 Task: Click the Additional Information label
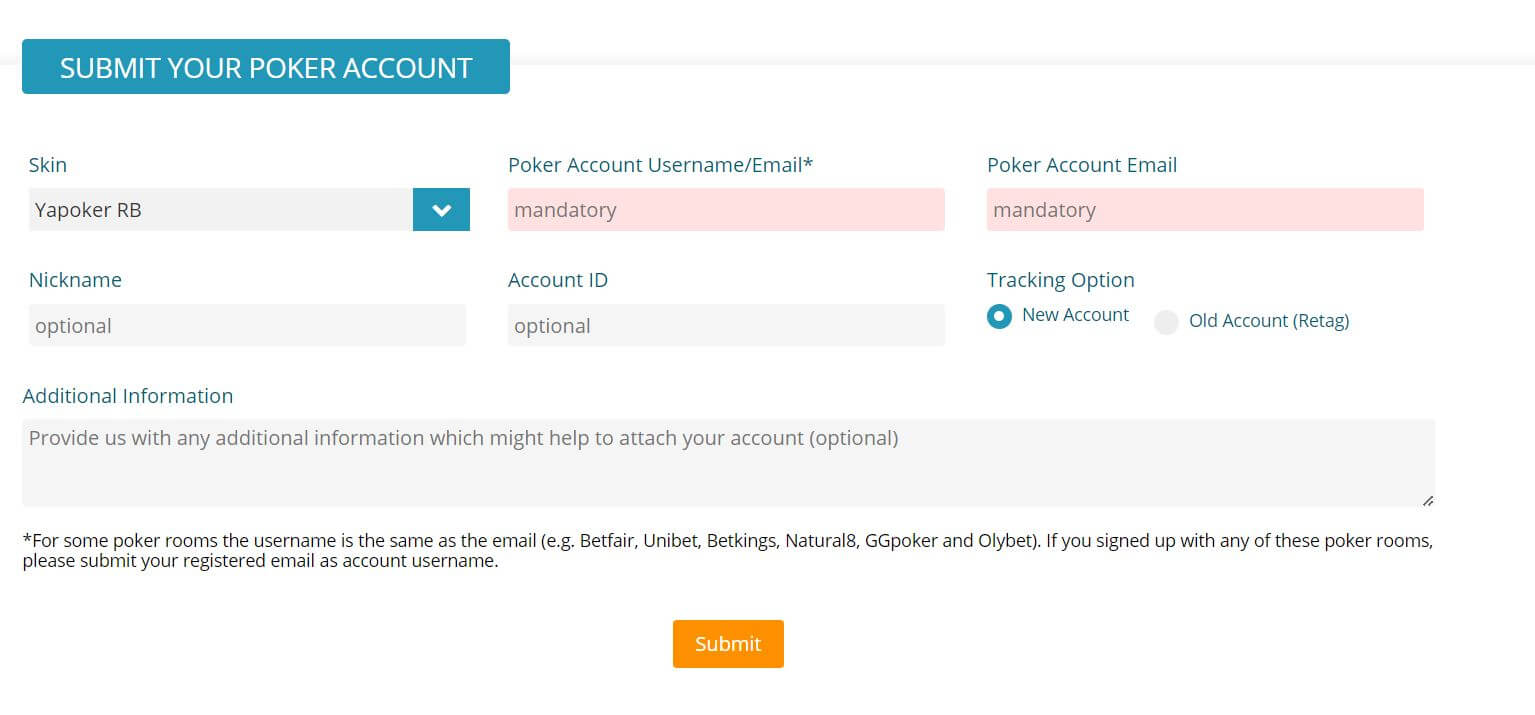[x=128, y=396]
